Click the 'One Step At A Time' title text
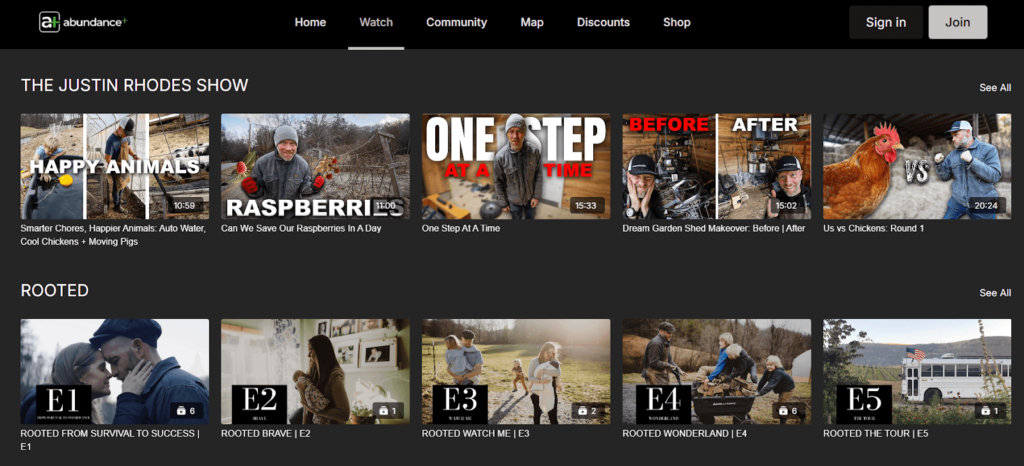The height and width of the screenshot is (466, 1024). [x=461, y=228]
